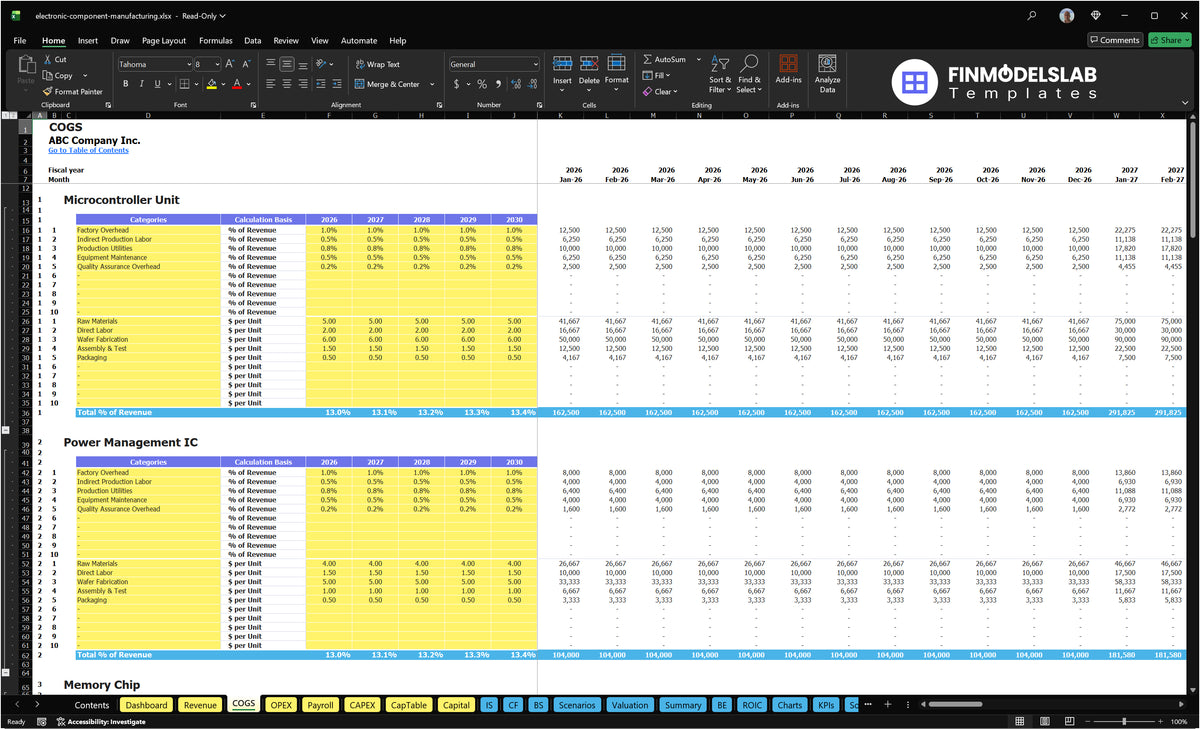Toggle Bold formatting

[126, 84]
